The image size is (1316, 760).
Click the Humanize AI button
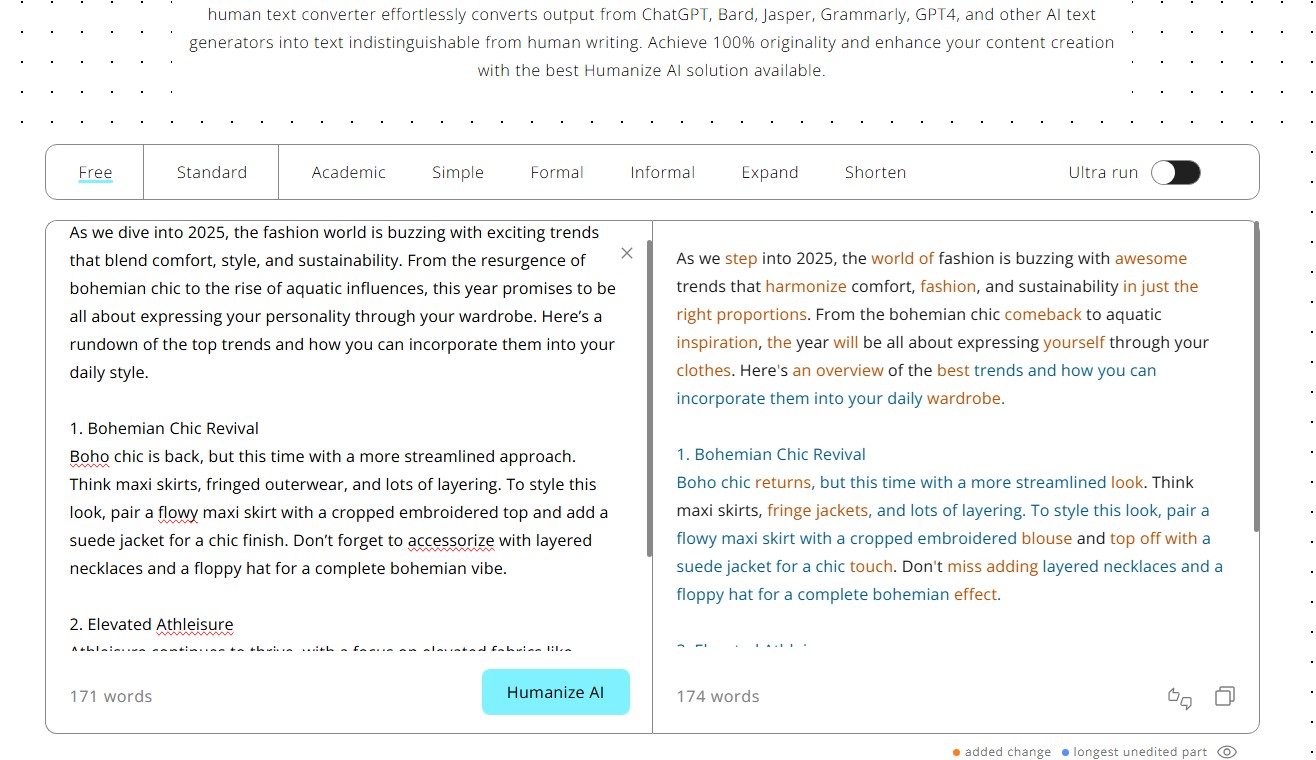tap(556, 692)
